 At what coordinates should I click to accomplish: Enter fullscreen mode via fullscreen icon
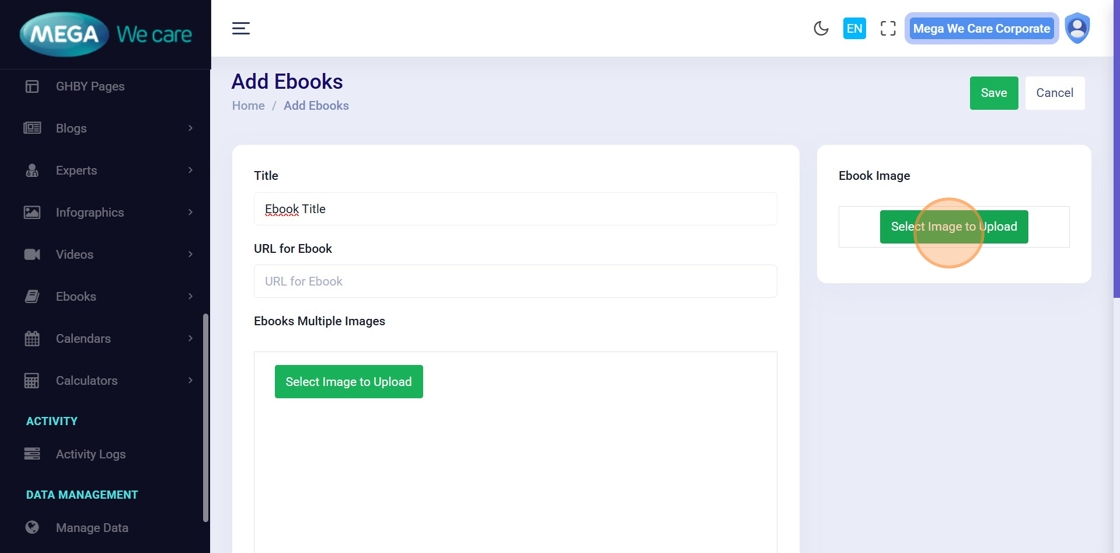click(x=888, y=28)
